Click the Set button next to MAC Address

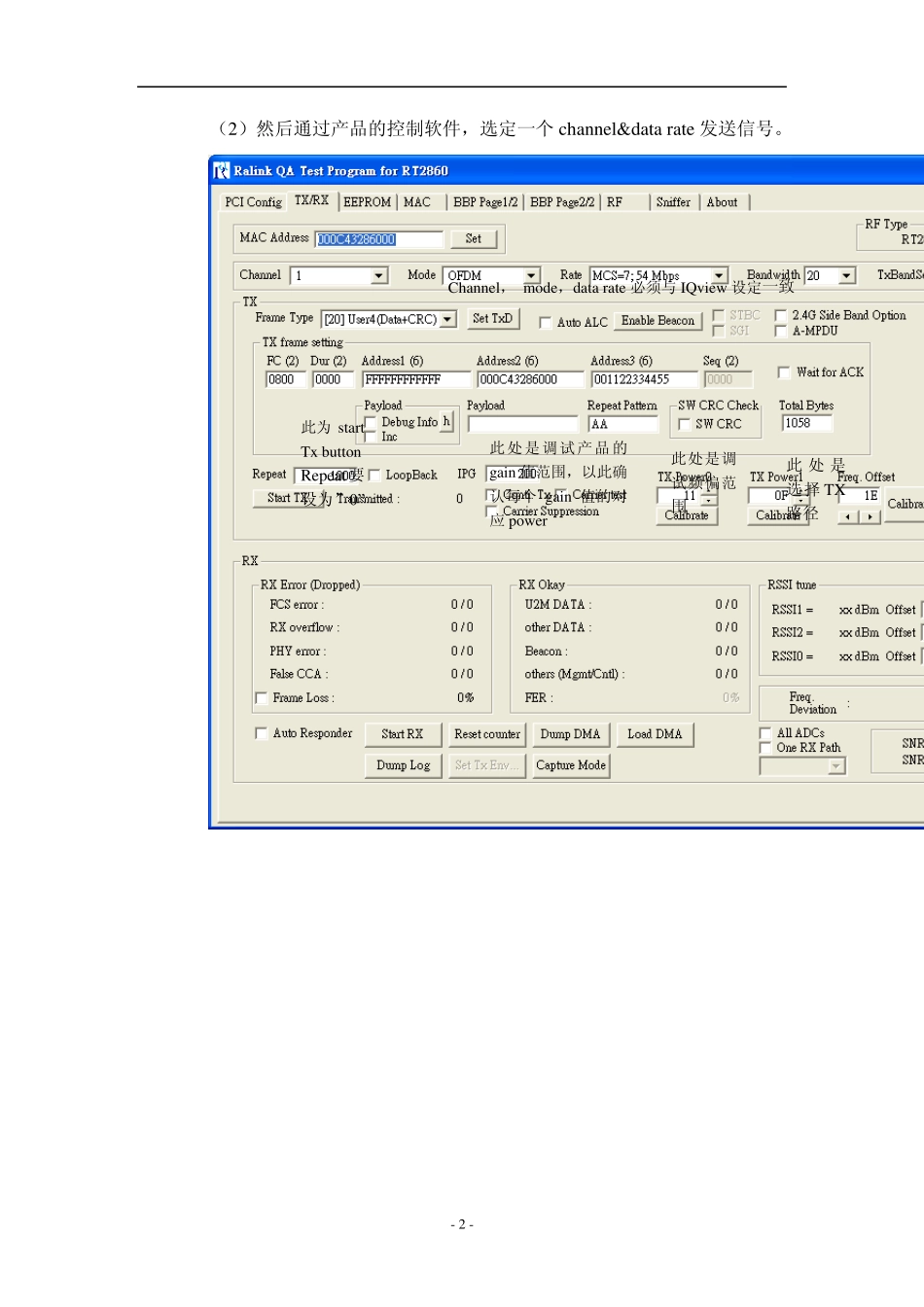pos(474,239)
